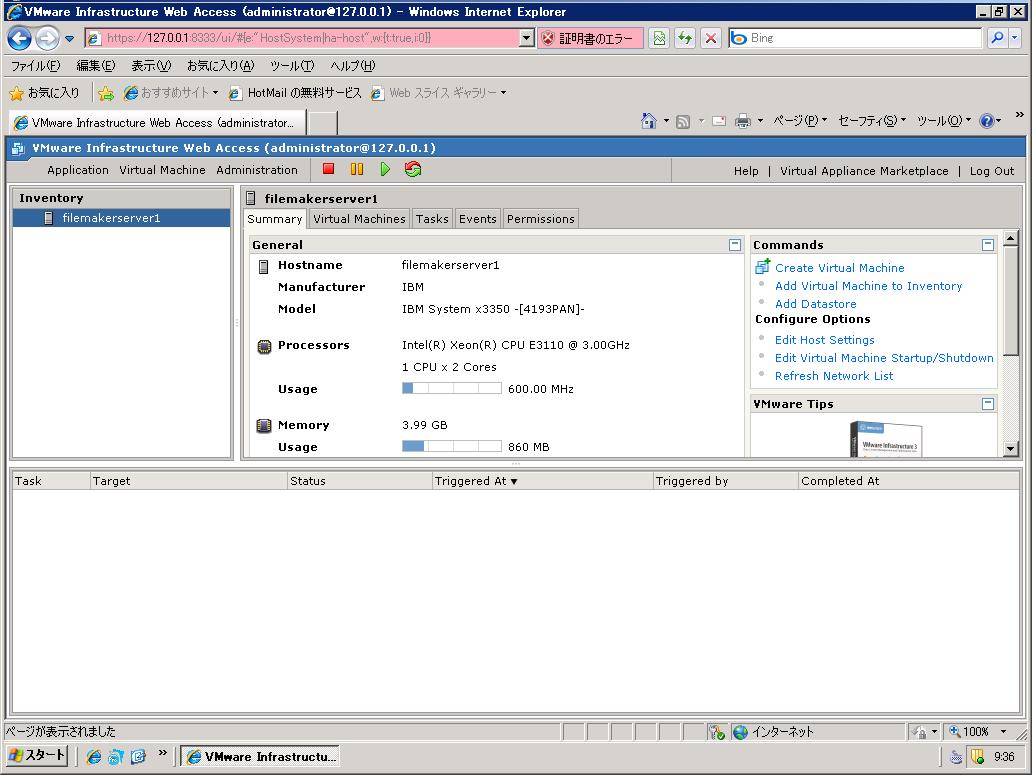
Task: Click the Reset virtual machine icon
Action: pyautogui.click(x=413, y=169)
